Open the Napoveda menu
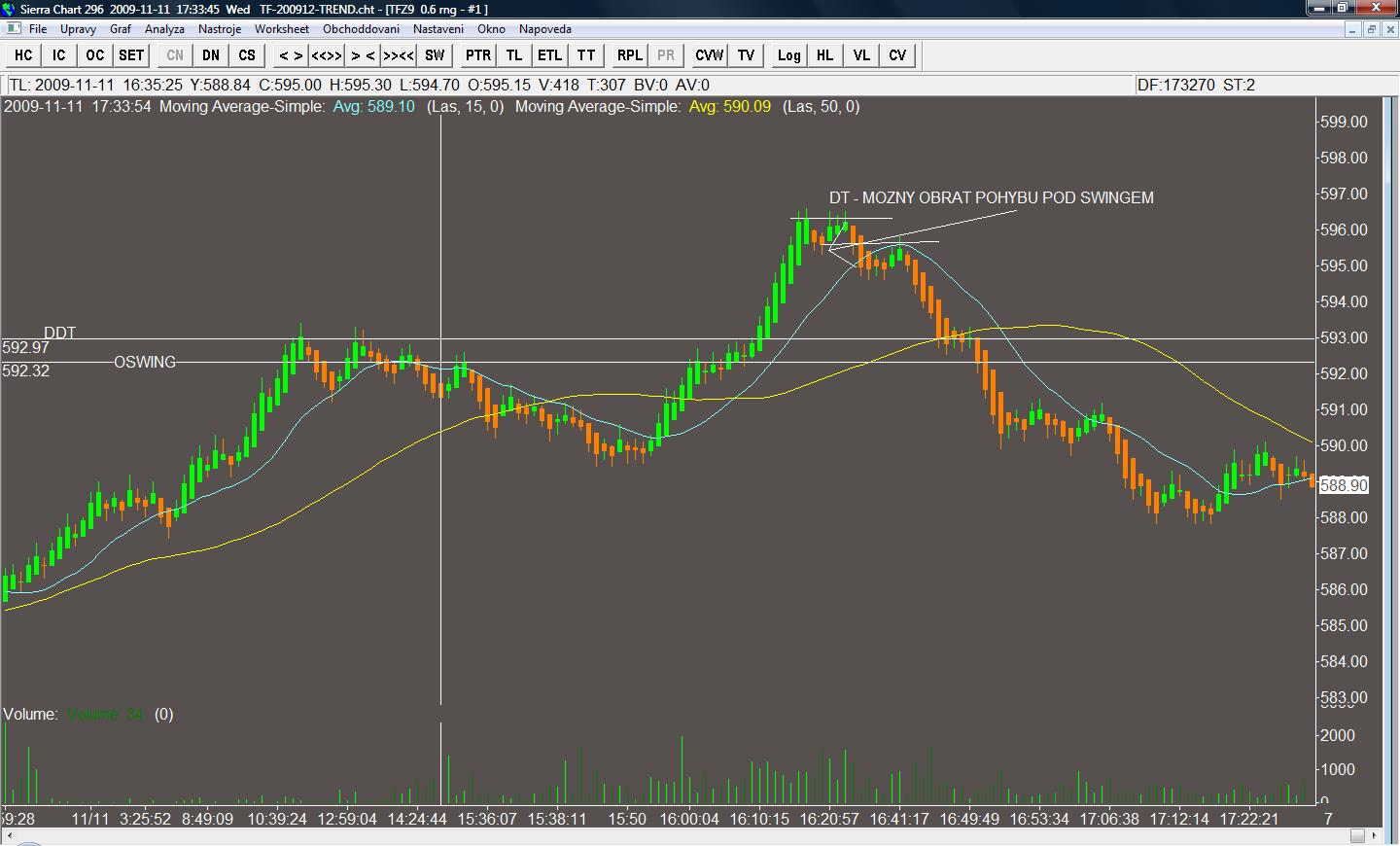This screenshot has width=1400, height=846. coord(545,29)
